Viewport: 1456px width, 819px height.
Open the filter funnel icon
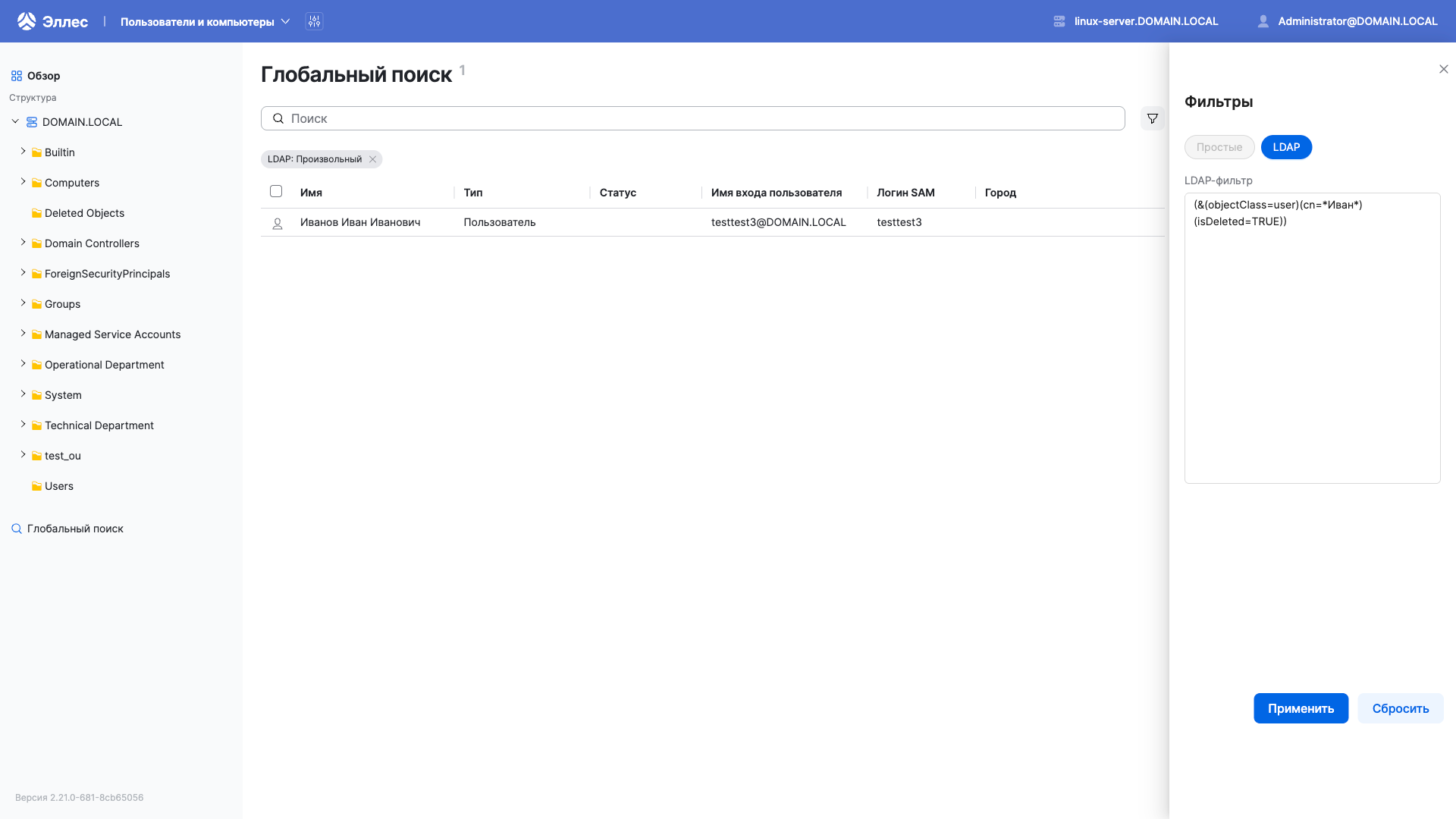point(1153,118)
